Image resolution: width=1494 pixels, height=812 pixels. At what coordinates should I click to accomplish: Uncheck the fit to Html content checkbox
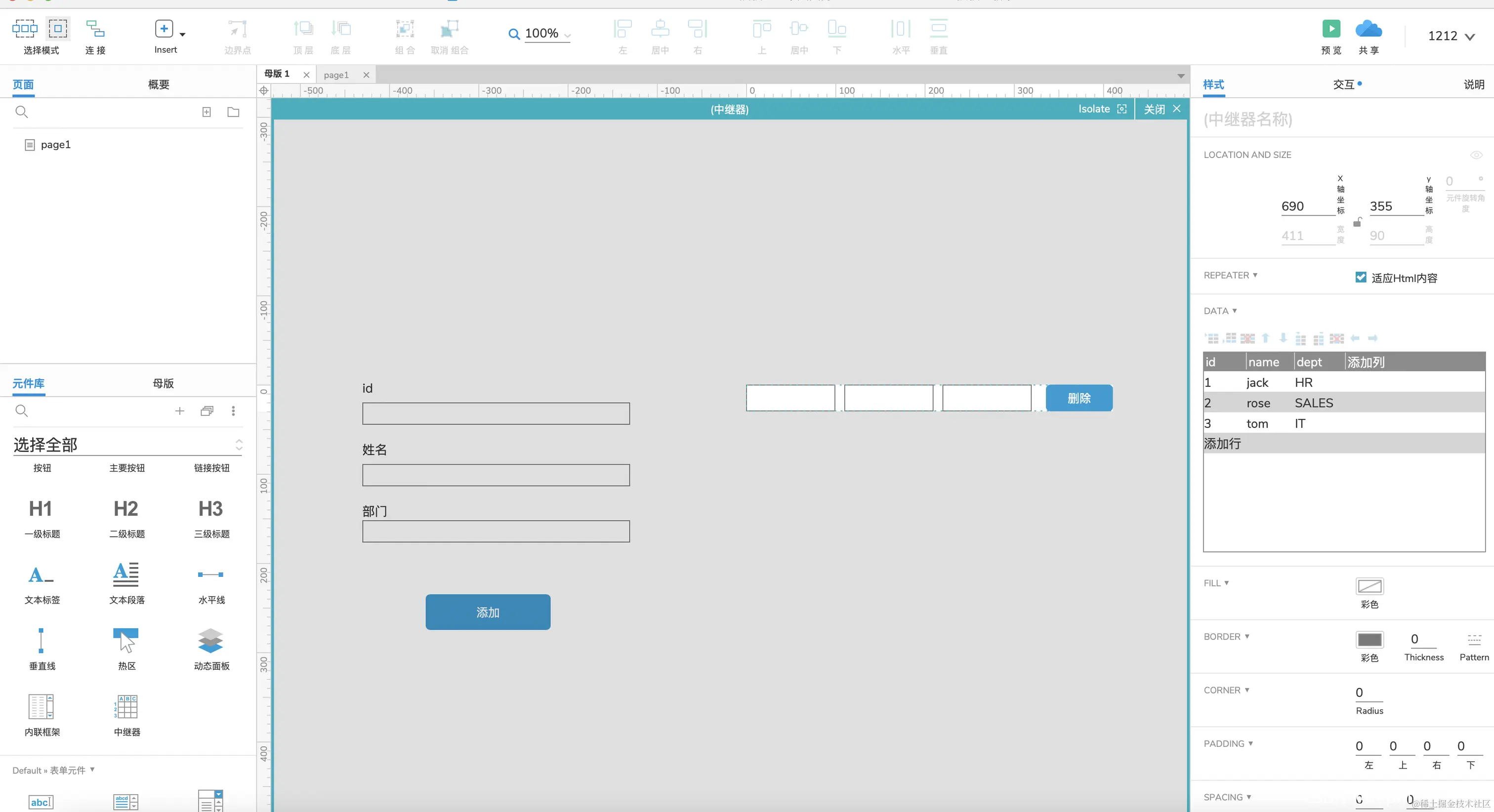[x=1361, y=277]
